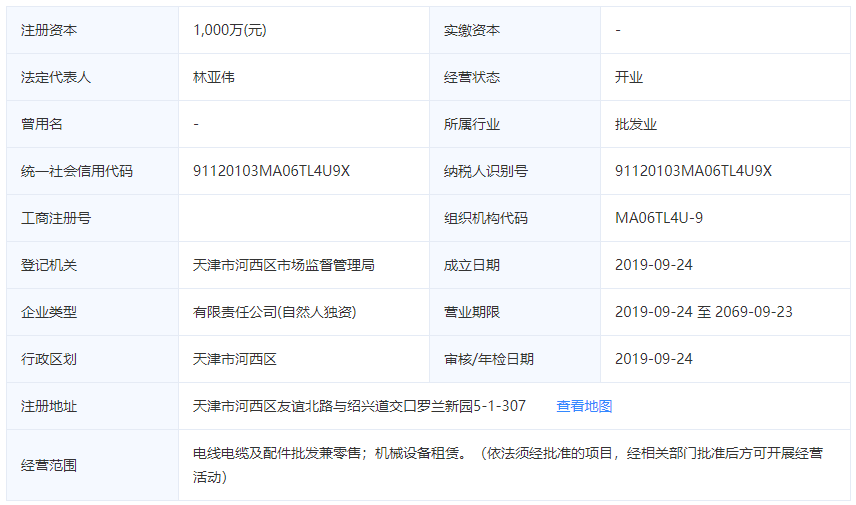The width and height of the screenshot is (856, 505).
Task: Click the 1,000万(元) registered capital value
Action: pos(230,30)
